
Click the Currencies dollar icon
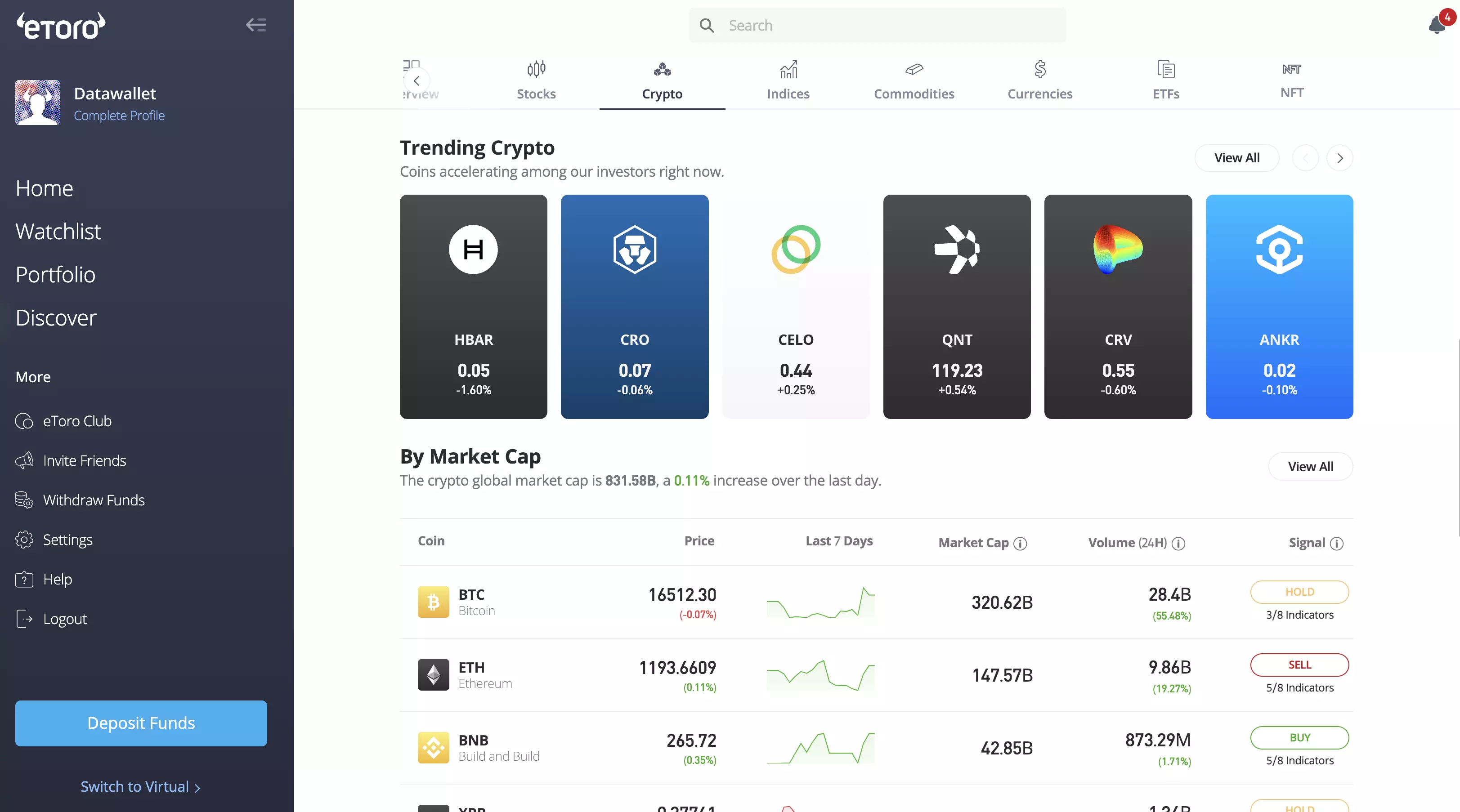pos(1040,69)
